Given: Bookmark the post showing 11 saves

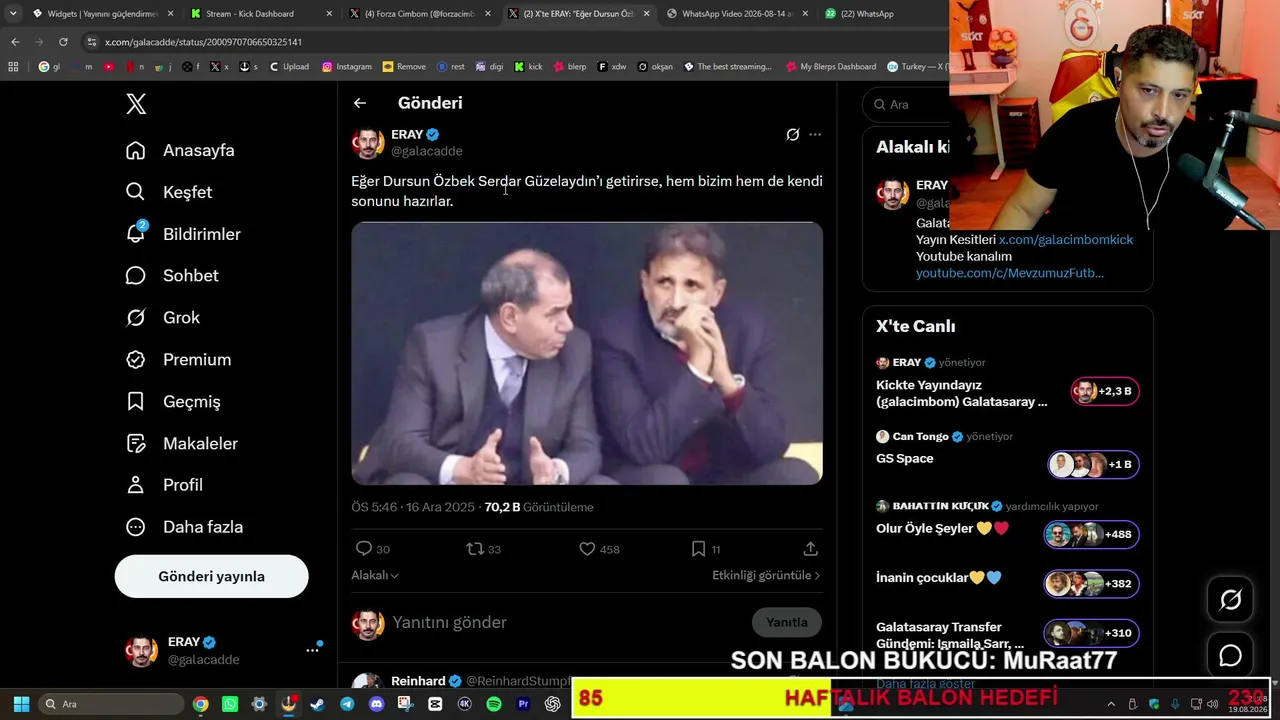Looking at the screenshot, I should tap(699, 549).
